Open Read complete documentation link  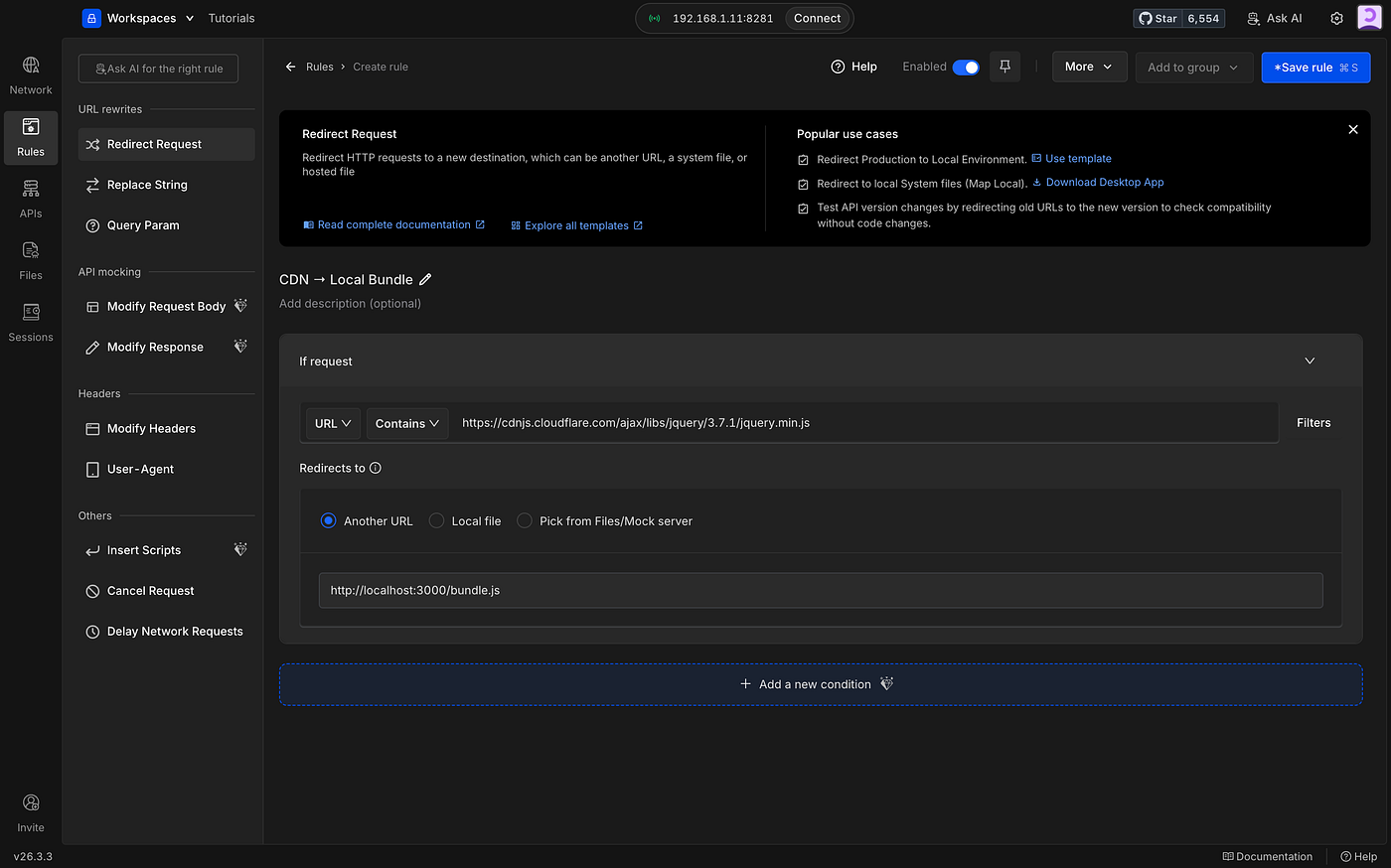393,224
